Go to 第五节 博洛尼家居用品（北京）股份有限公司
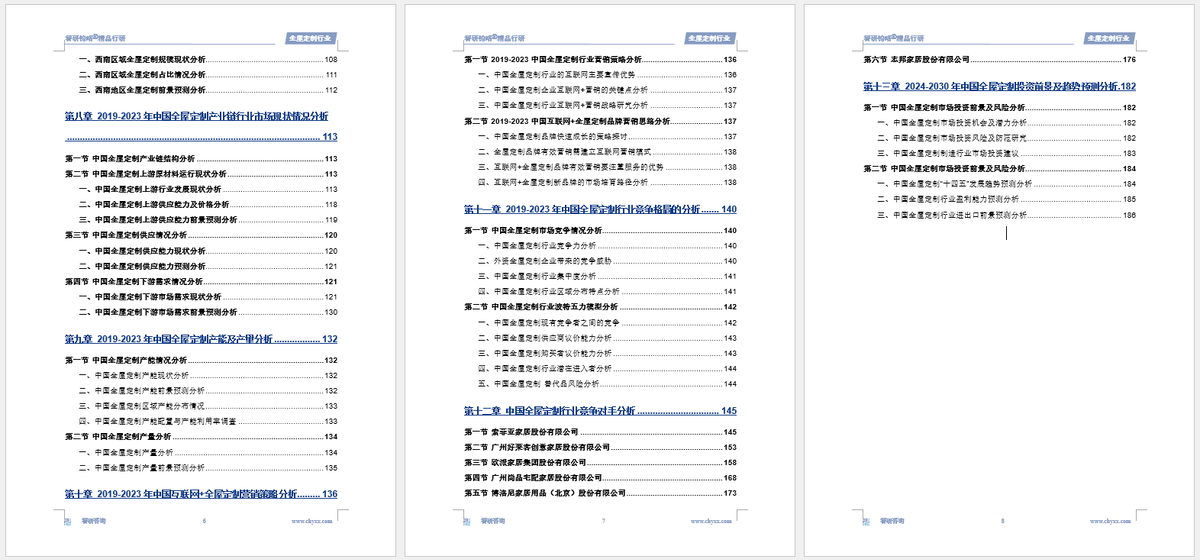Viewport: 1200px width, 560px height. 601,493
